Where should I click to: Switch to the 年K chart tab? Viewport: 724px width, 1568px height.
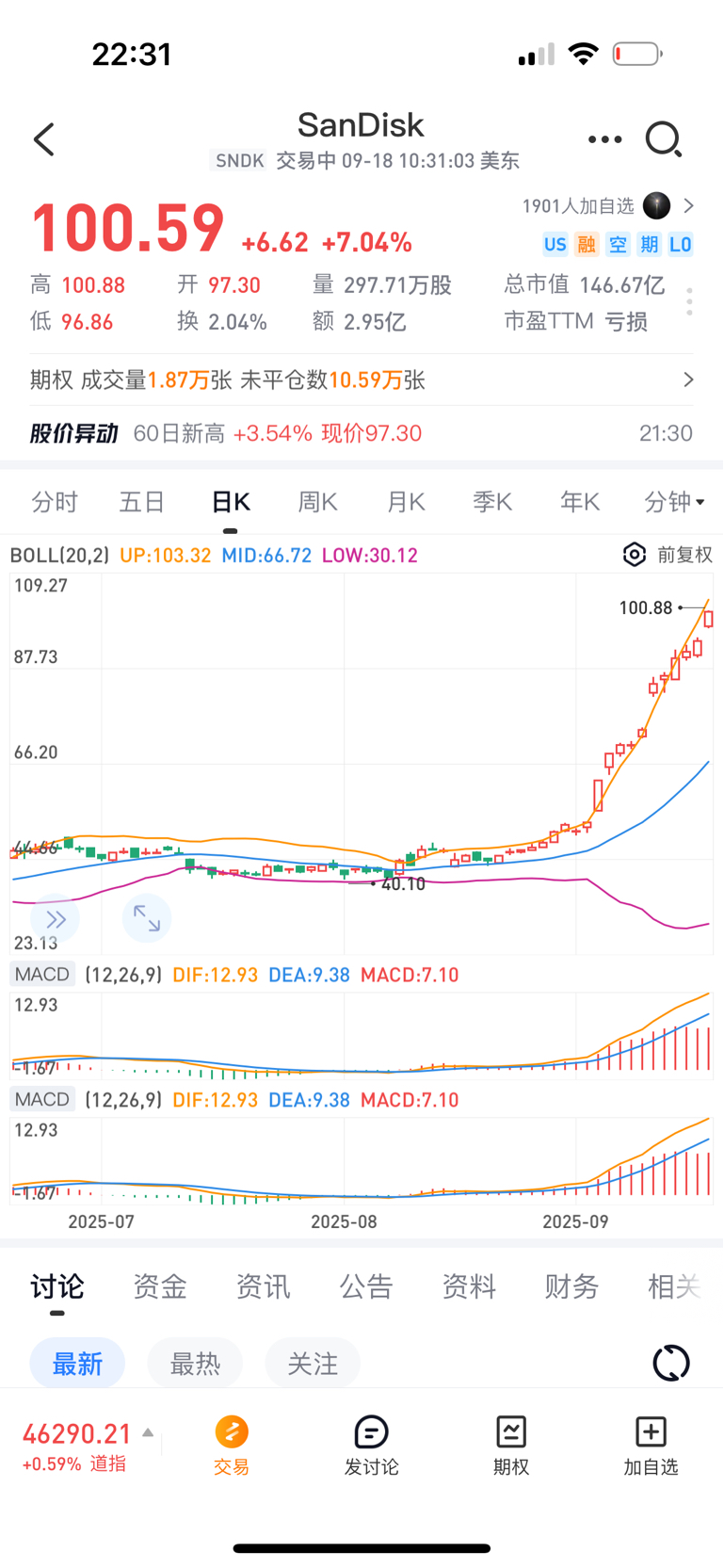click(580, 502)
